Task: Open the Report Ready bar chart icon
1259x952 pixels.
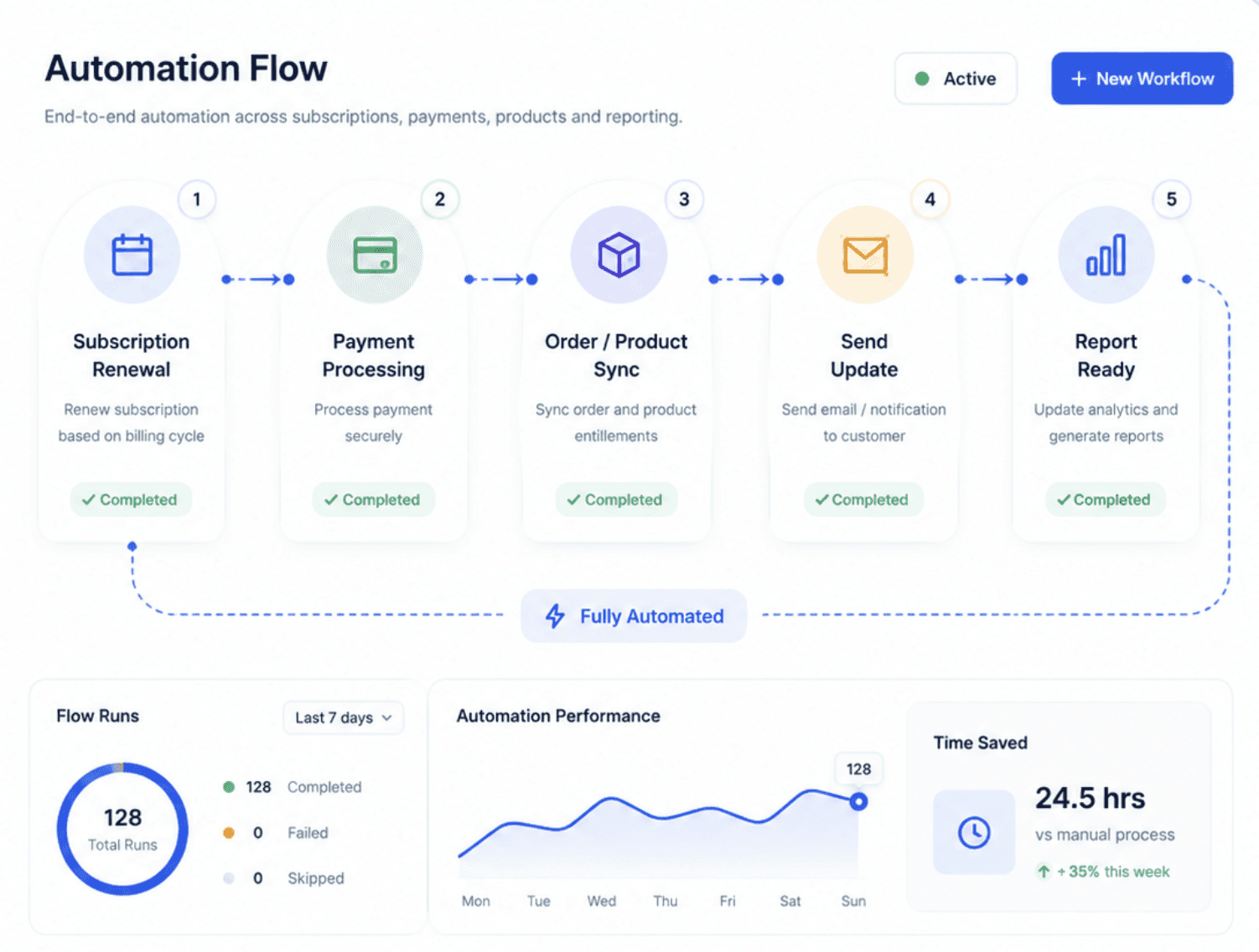Action: (1106, 255)
